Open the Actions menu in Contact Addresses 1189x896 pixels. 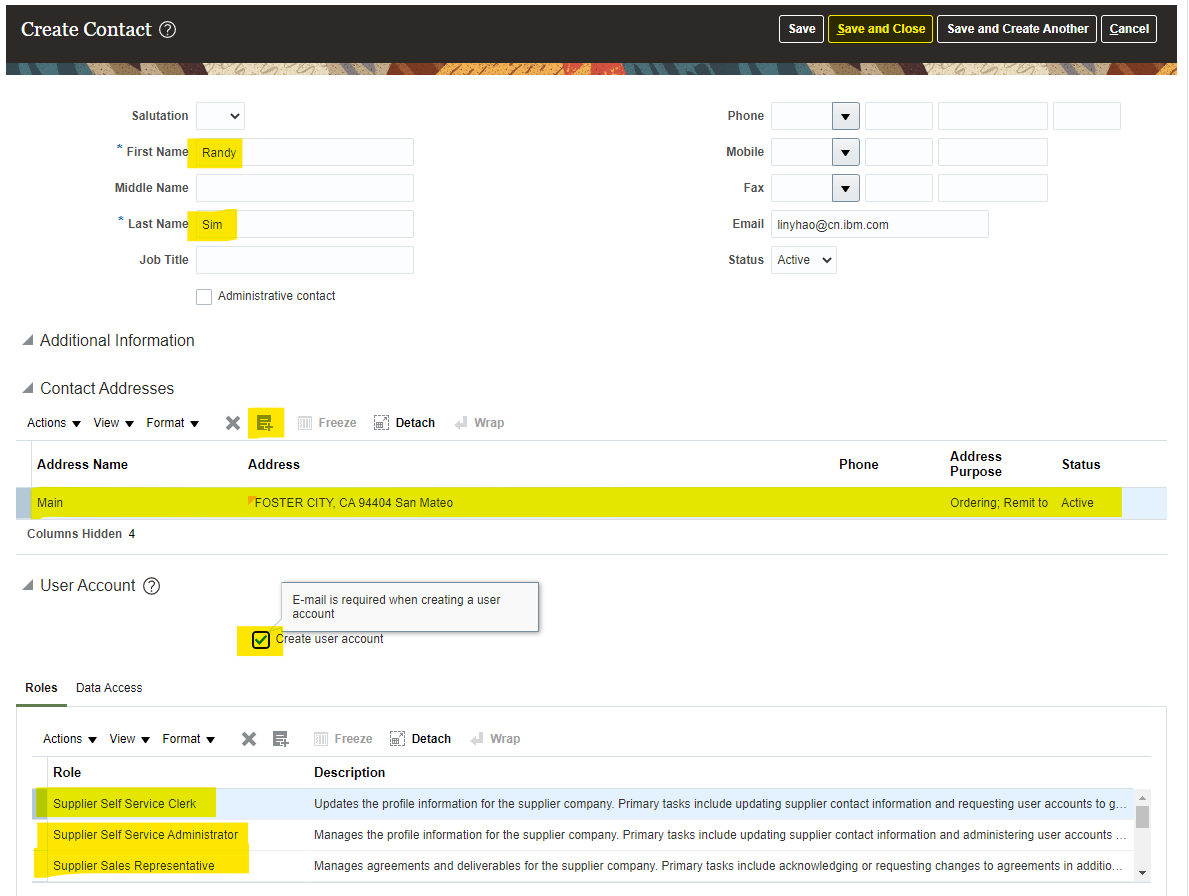pyautogui.click(x=54, y=423)
